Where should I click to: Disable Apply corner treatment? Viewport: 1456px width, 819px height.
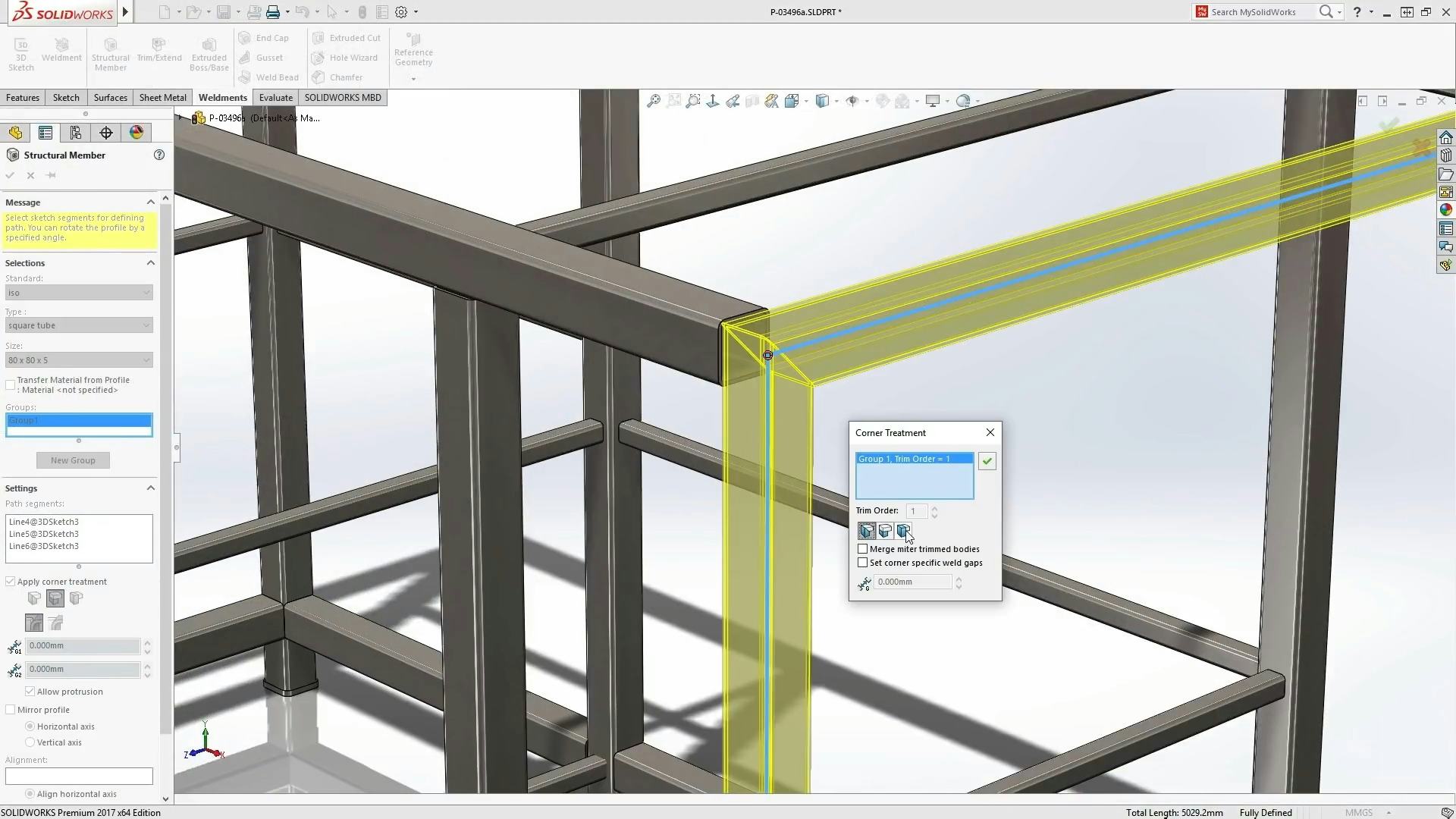[x=11, y=581]
